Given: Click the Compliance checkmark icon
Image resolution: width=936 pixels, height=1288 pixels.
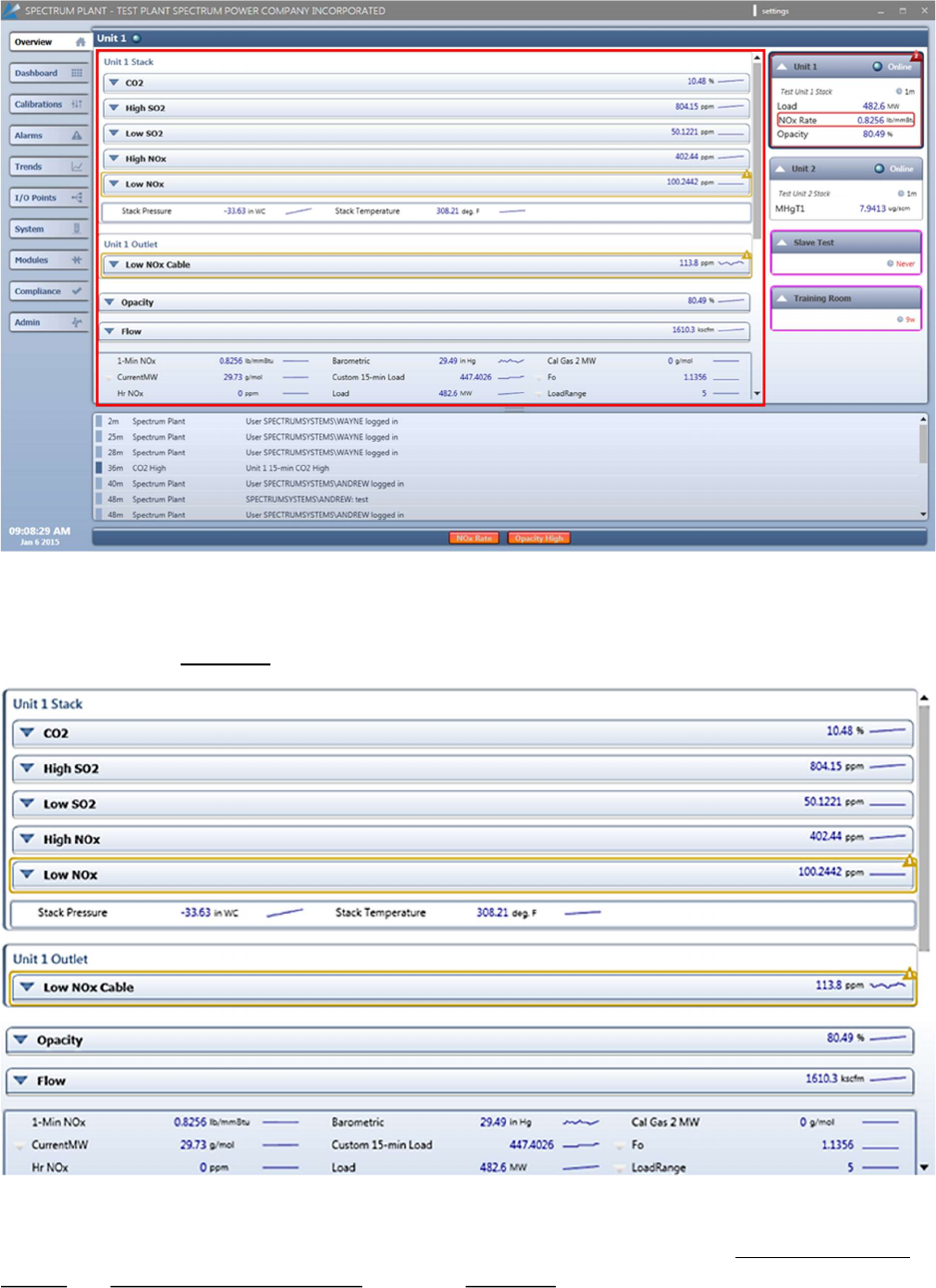Looking at the screenshot, I should pos(77,290).
